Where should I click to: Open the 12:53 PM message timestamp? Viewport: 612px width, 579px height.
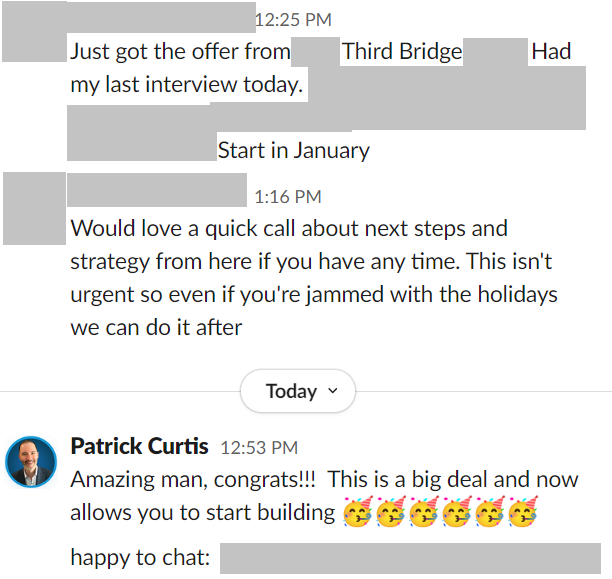point(259,447)
